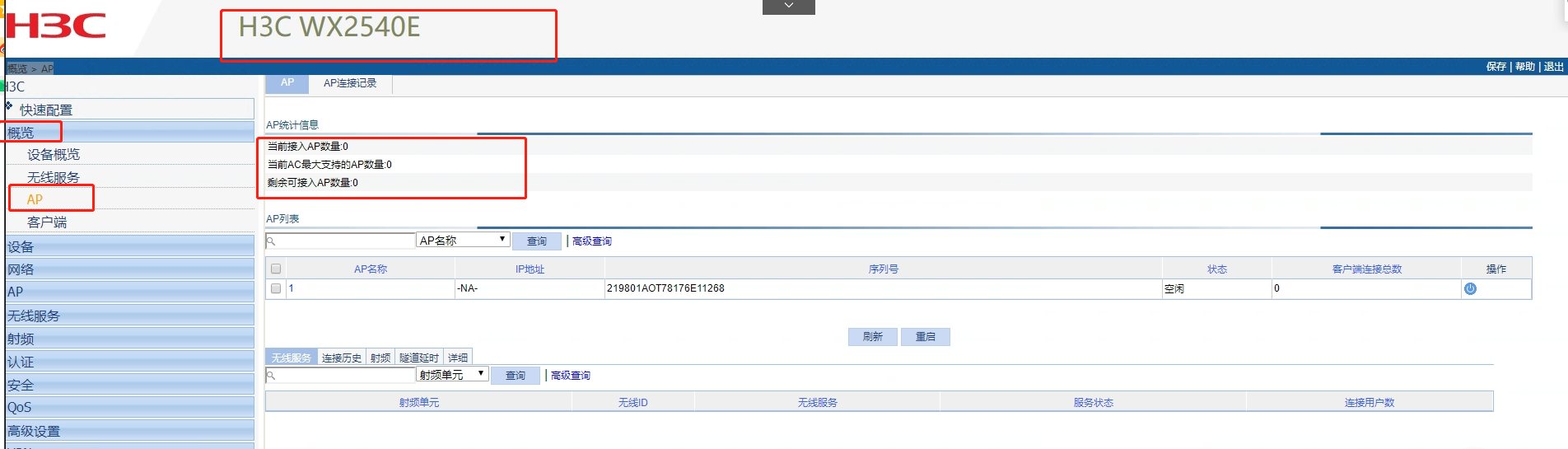Click 高级查询 link in lower panel
Viewport: 1568px width, 449px height.
[x=571, y=375]
